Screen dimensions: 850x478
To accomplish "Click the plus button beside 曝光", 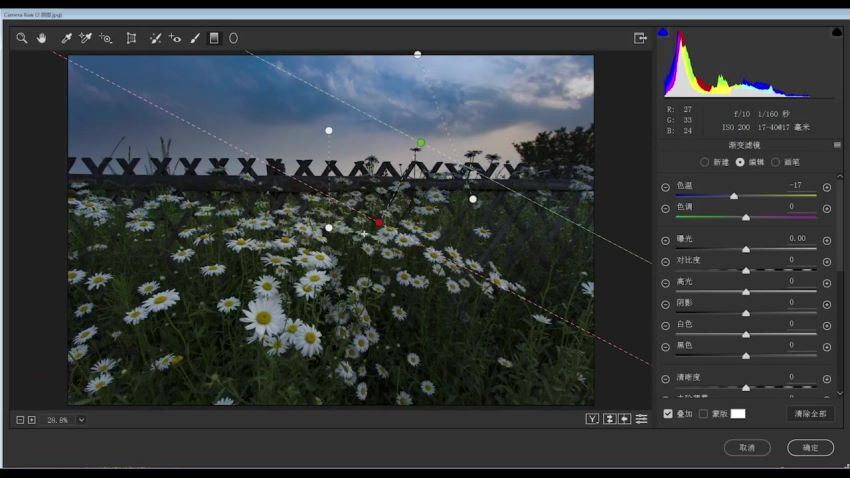I will 826,240.
